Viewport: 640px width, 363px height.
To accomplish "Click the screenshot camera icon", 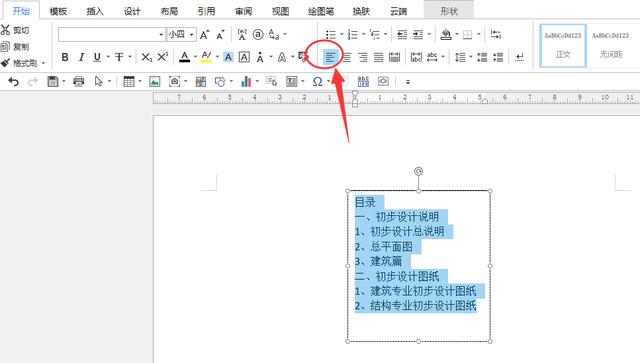I will (175, 82).
